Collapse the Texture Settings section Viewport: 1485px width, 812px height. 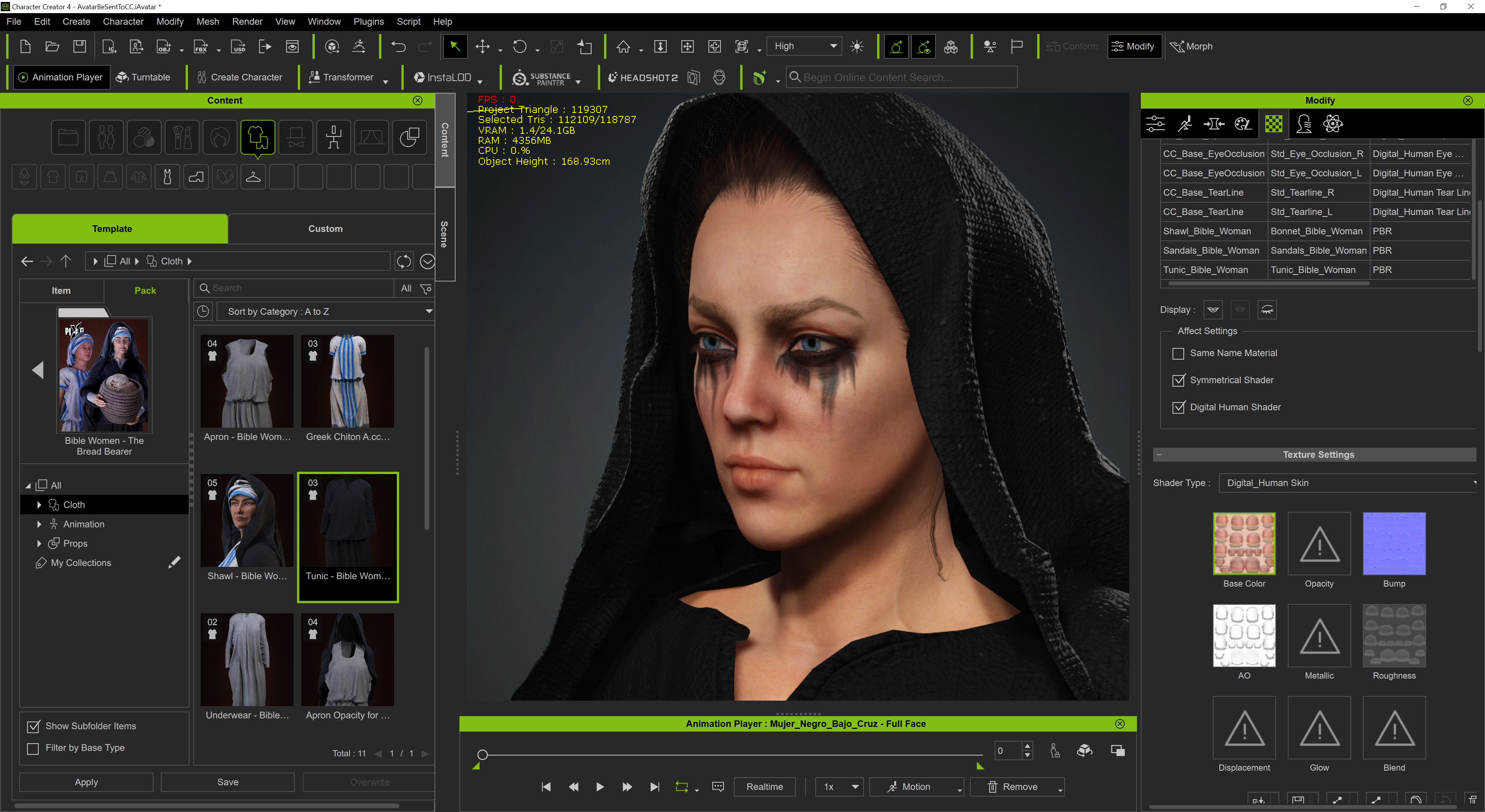coord(1159,455)
